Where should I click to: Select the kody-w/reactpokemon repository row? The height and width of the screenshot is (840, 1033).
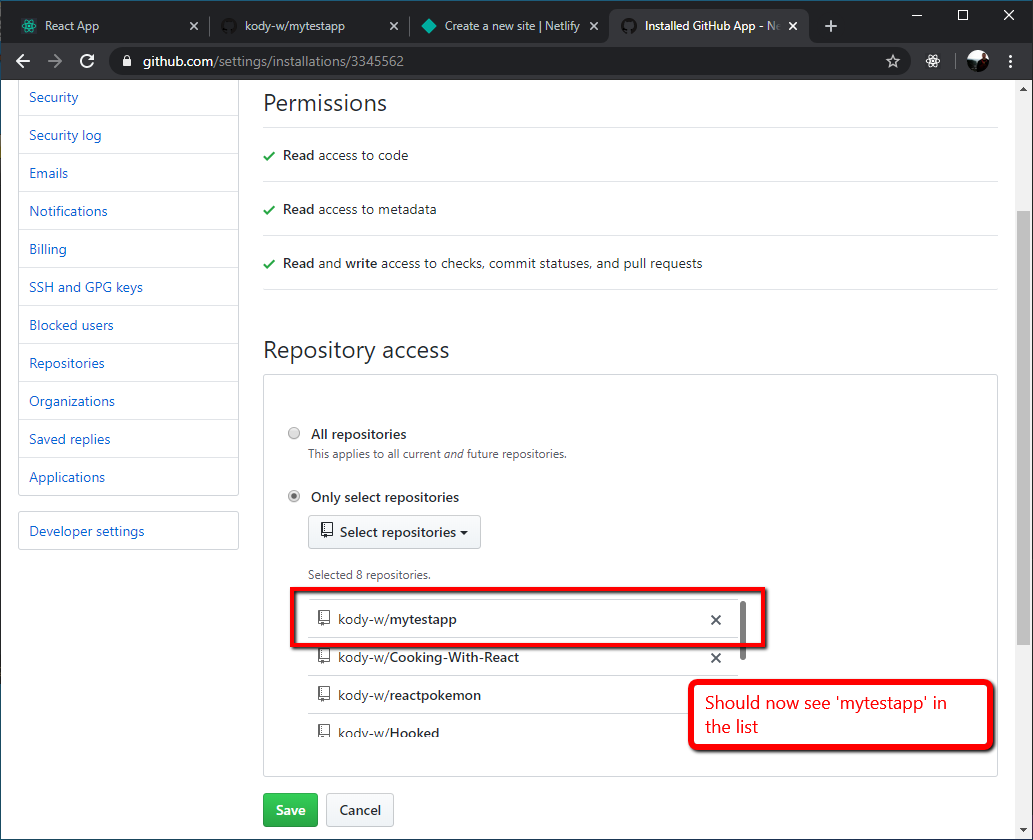(x=523, y=695)
